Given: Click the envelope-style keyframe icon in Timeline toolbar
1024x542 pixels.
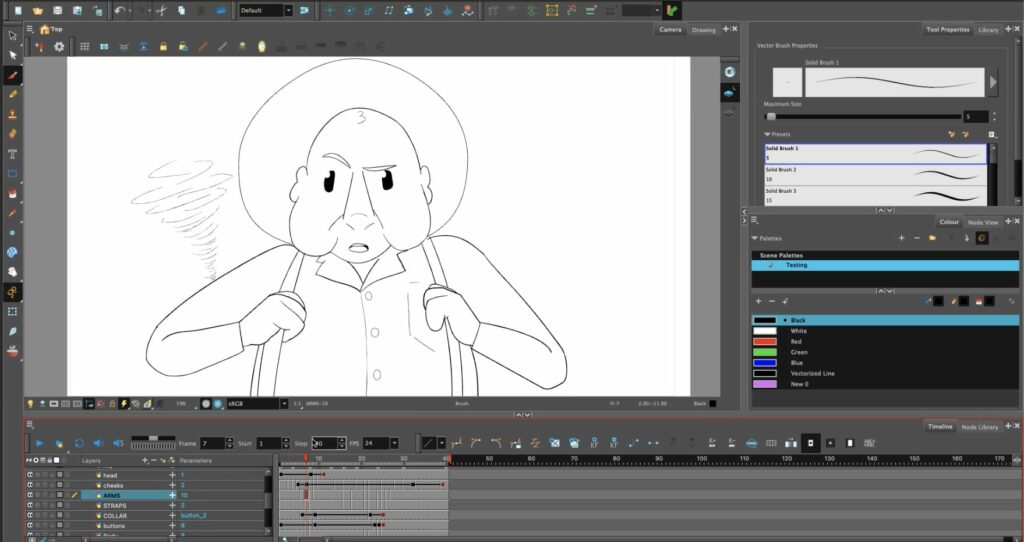Looking at the screenshot, I should pos(554,443).
